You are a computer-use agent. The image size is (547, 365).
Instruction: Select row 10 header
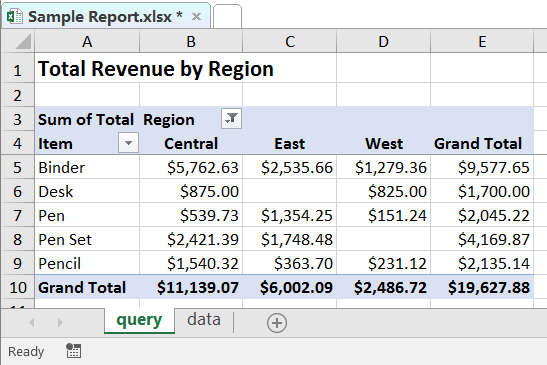[18, 287]
